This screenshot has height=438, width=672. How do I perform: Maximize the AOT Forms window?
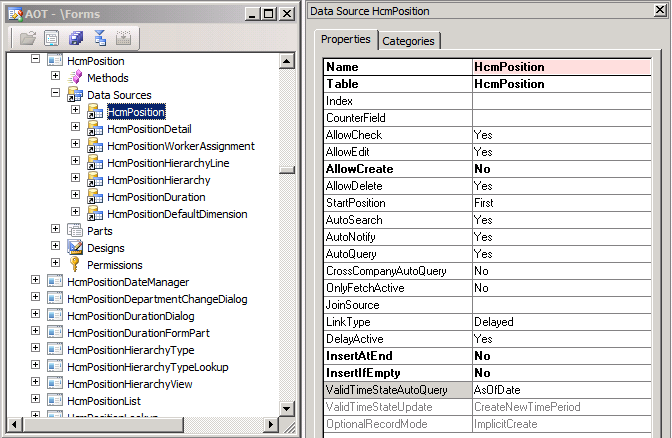click(x=269, y=14)
